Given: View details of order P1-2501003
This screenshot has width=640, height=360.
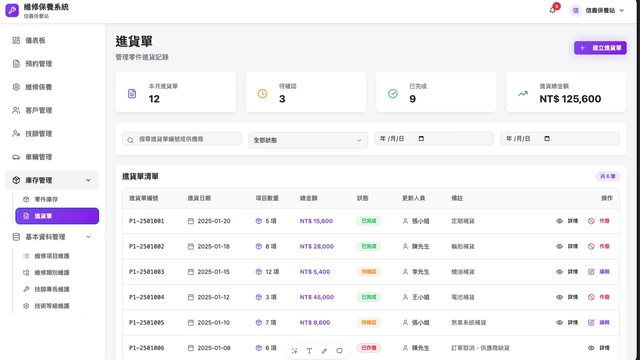Looking at the screenshot, I should coord(567,271).
